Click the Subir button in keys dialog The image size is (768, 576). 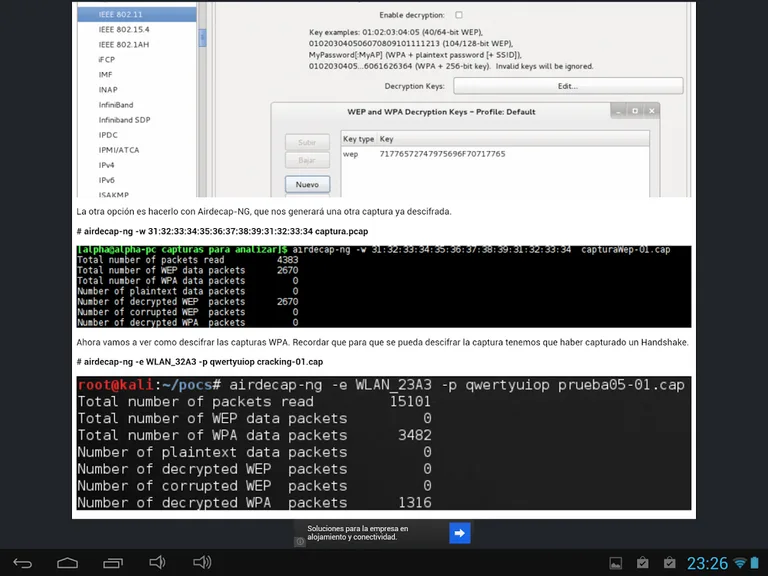pos(307,142)
